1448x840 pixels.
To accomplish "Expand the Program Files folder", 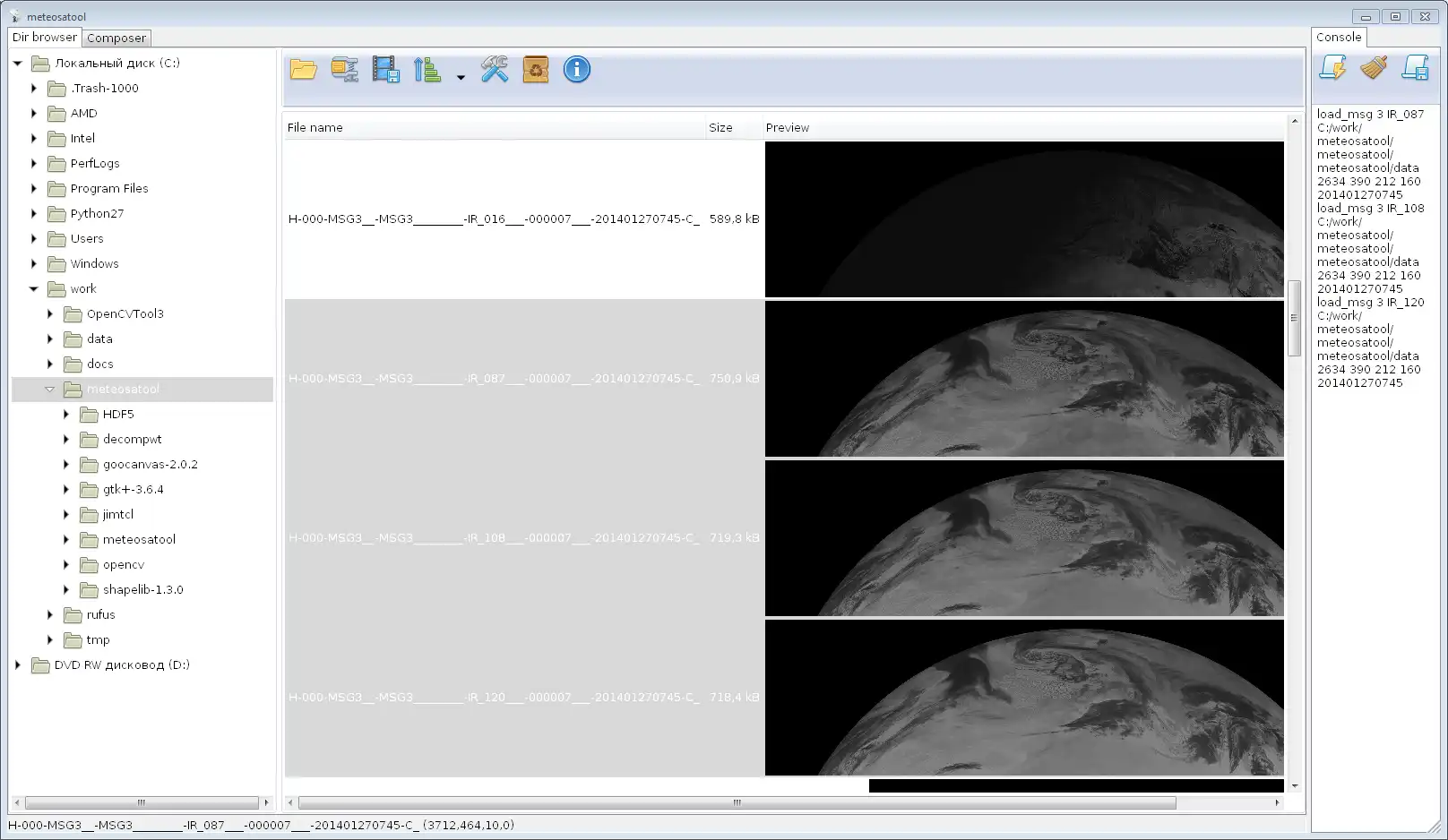I will 34,189.
